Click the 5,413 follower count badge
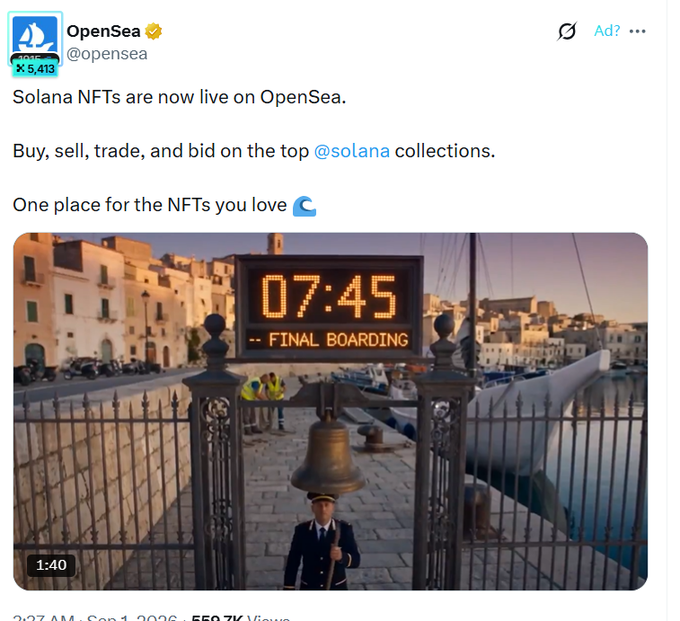The width and height of the screenshot is (680, 621). tap(35, 69)
